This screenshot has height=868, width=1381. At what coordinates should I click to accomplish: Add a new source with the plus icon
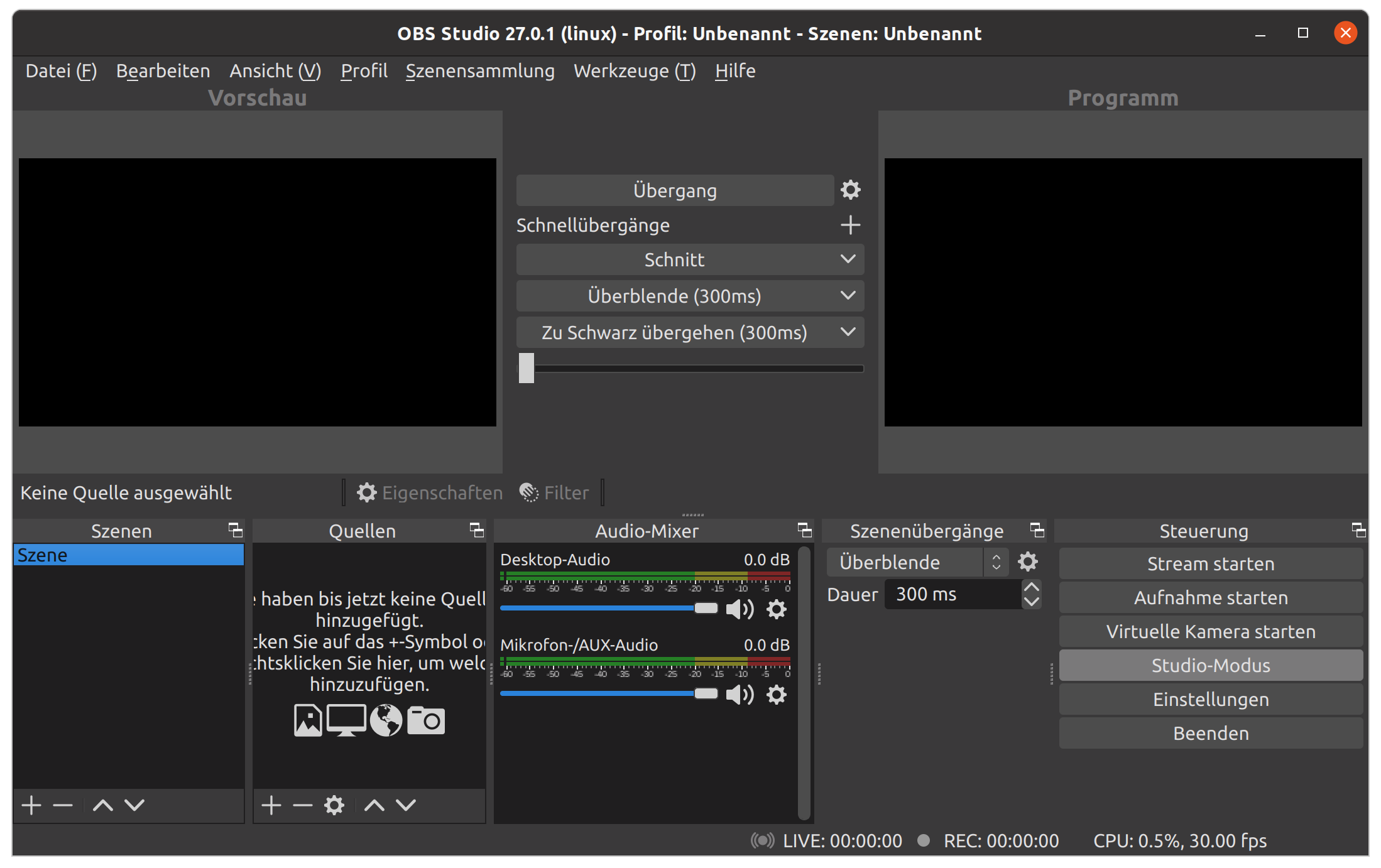[x=271, y=805]
